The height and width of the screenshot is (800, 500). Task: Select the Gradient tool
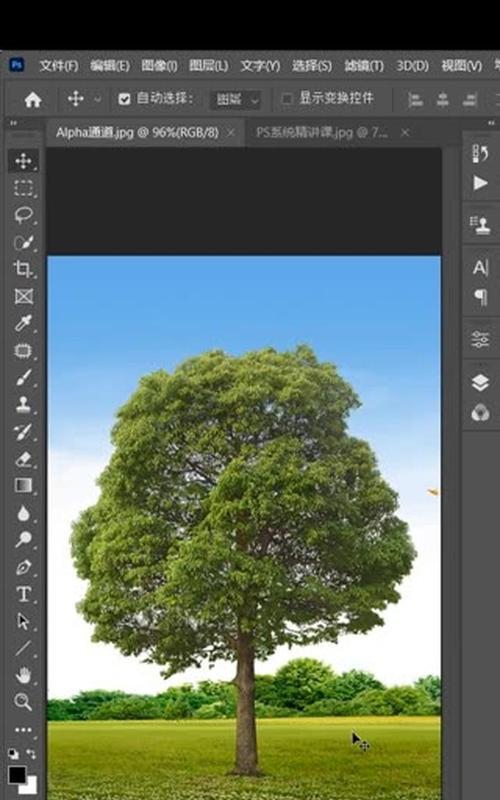23,485
